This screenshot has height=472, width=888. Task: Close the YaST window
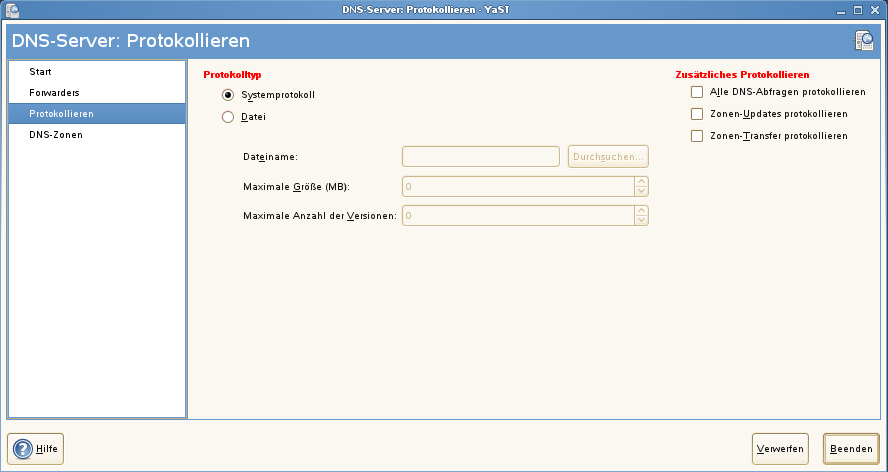point(875,10)
